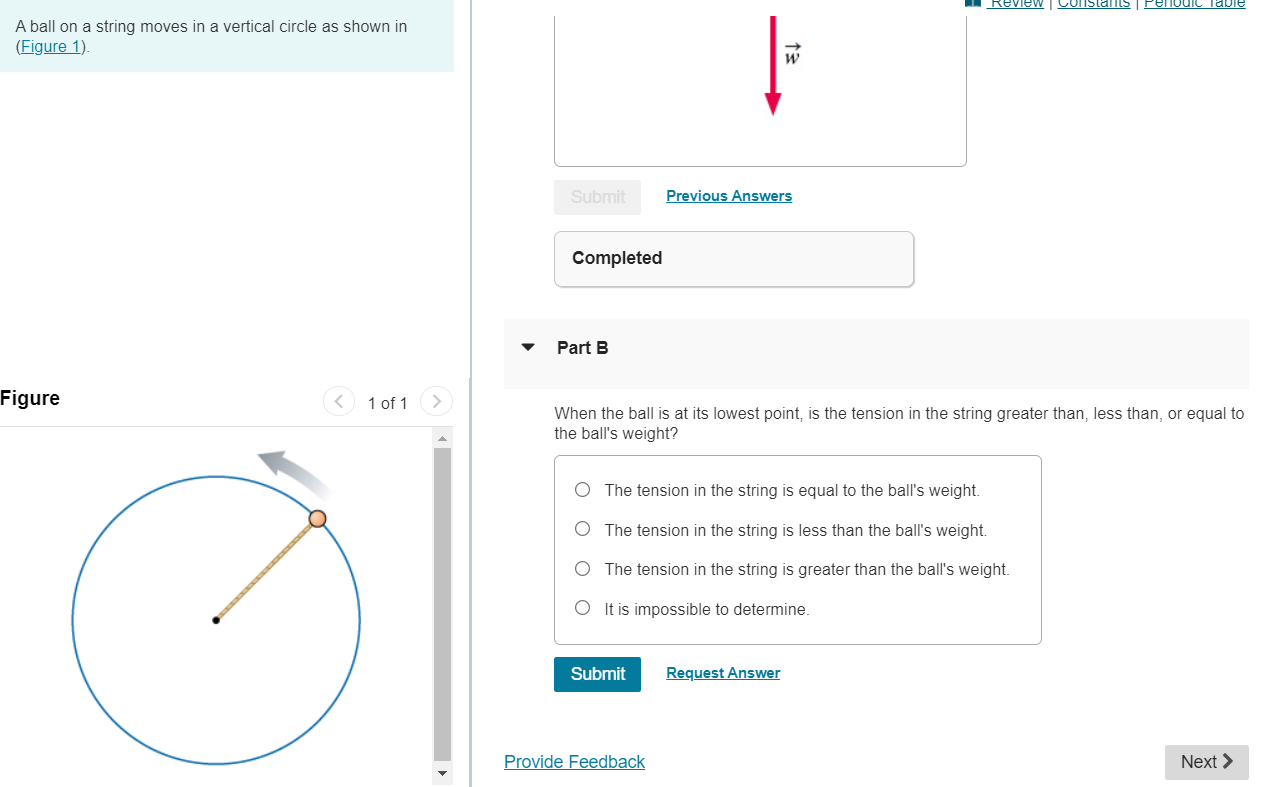Open the Periodic Table reference
Viewport: 1272px width, 787px height.
(1194, 4)
